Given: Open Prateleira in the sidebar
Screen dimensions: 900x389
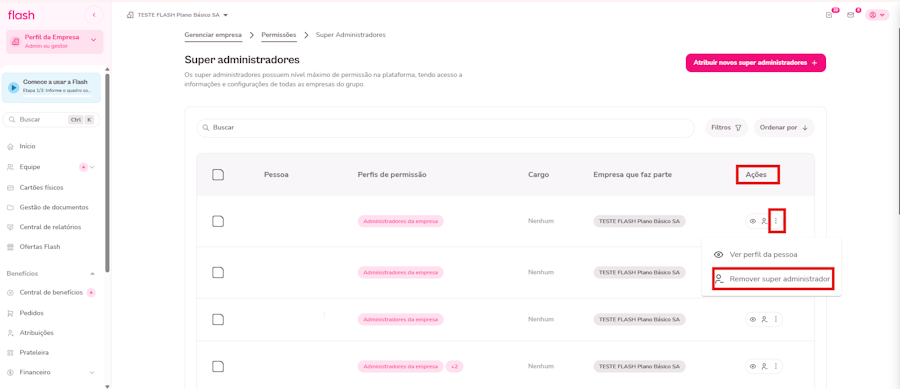Looking at the screenshot, I should (x=34, y=352).
